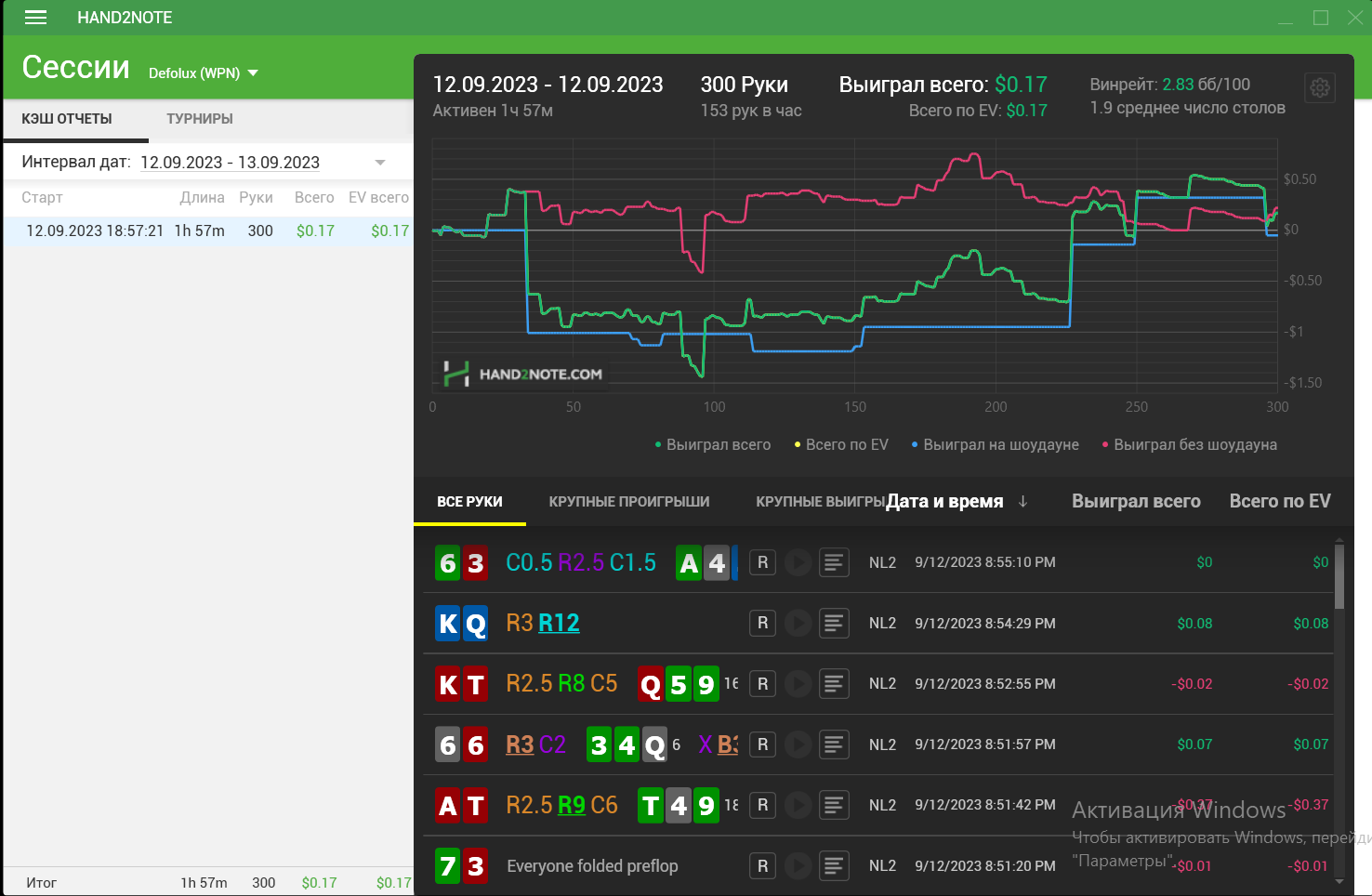This screenshot has width=1372, height=896.
Task: Toggle 'Всего по EV' legend series
Action: coord(841,445)
